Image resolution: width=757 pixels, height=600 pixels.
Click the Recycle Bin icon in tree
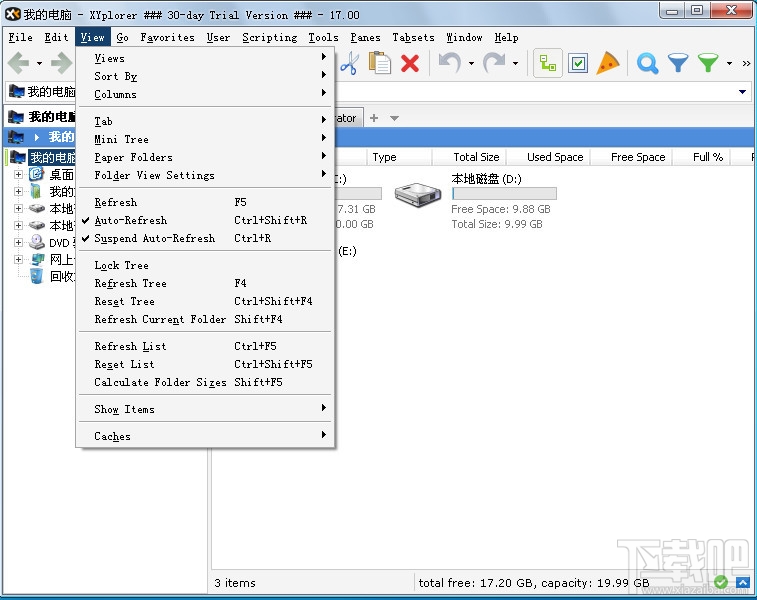click(36, 276)
